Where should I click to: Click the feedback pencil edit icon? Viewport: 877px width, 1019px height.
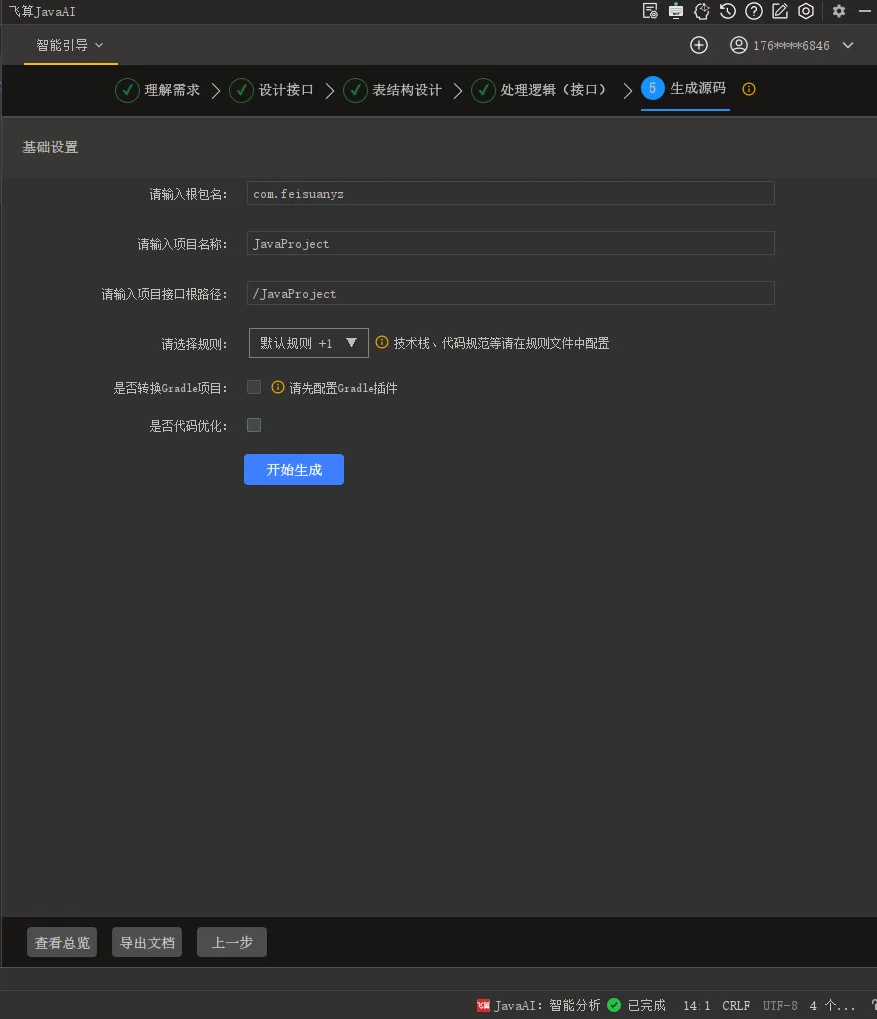point(780,11)
